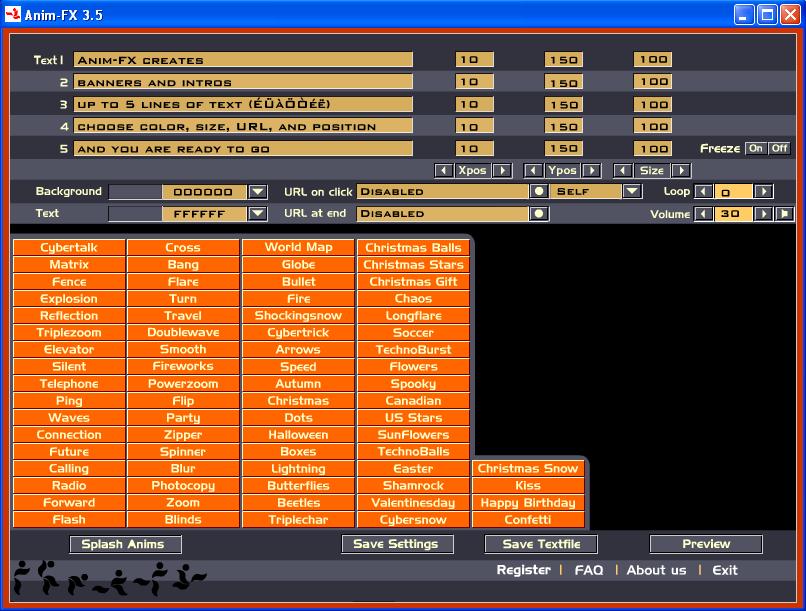Click the Exit link
Screen dimensions: 806x611
coord(725,570)
